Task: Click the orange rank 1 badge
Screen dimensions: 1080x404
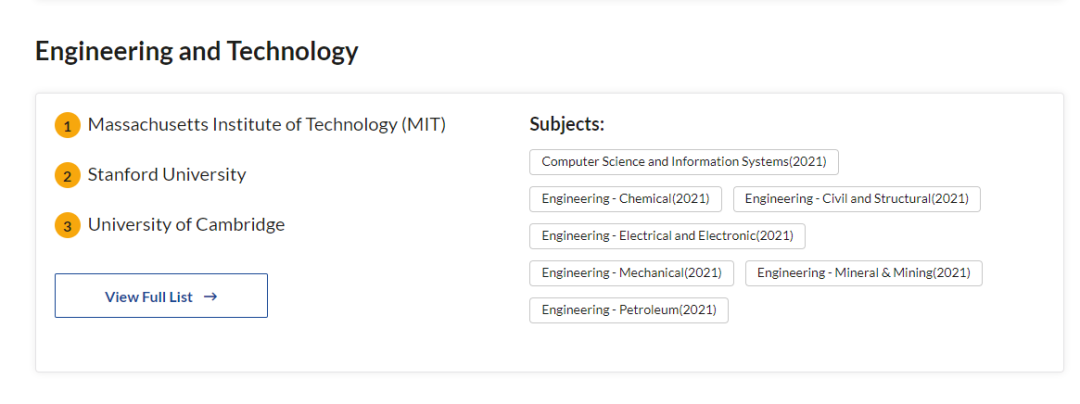Action: pyautogui.click(x=67, y=127)
